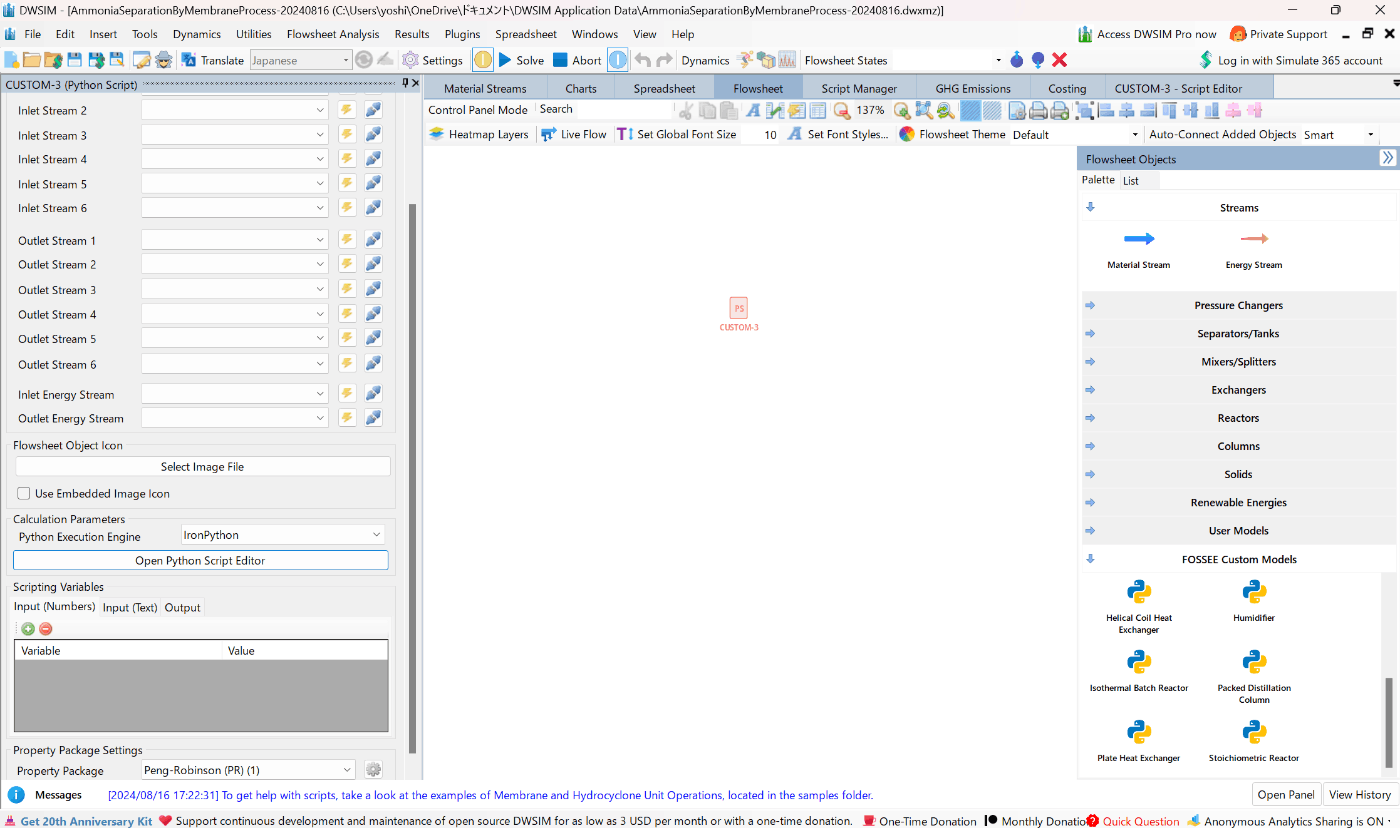Click the flowsheet Search input field
1400x828 pixels.
pos(625,110)
